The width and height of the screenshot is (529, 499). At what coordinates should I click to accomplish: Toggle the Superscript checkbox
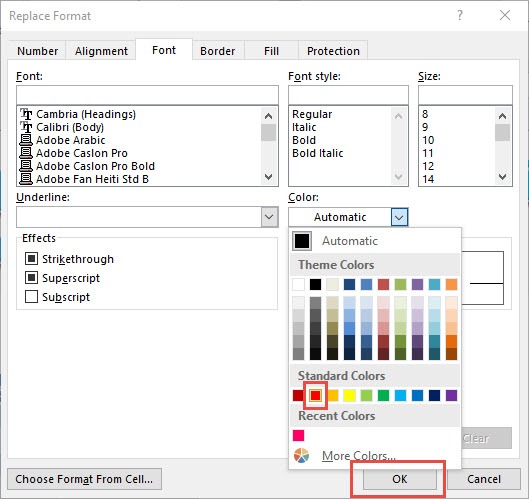point(31,278)
